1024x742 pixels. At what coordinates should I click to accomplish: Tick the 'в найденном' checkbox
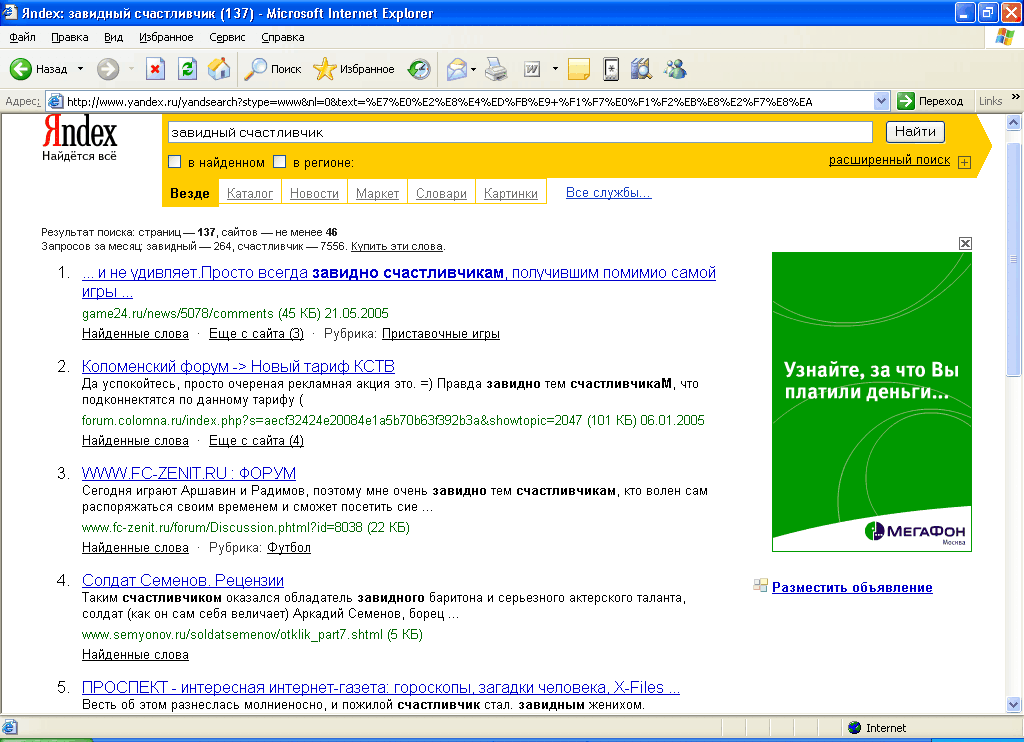tap(174, 161)
